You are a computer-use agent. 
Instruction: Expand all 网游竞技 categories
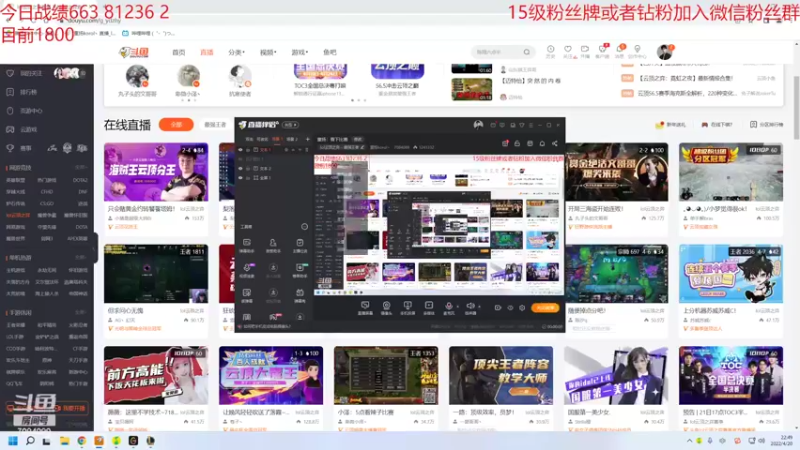pos(81,167)
